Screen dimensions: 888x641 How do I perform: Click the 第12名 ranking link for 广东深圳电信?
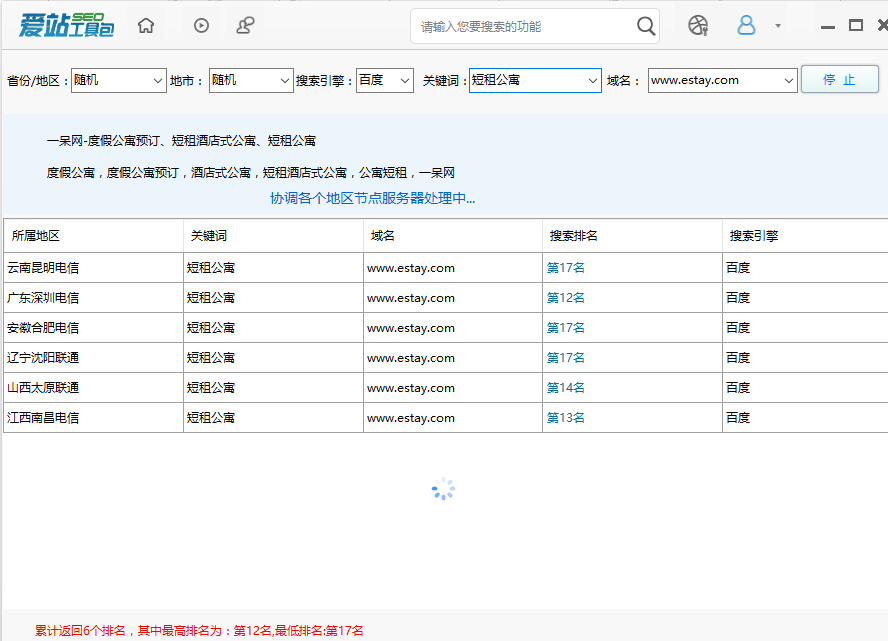click(566, 298)
